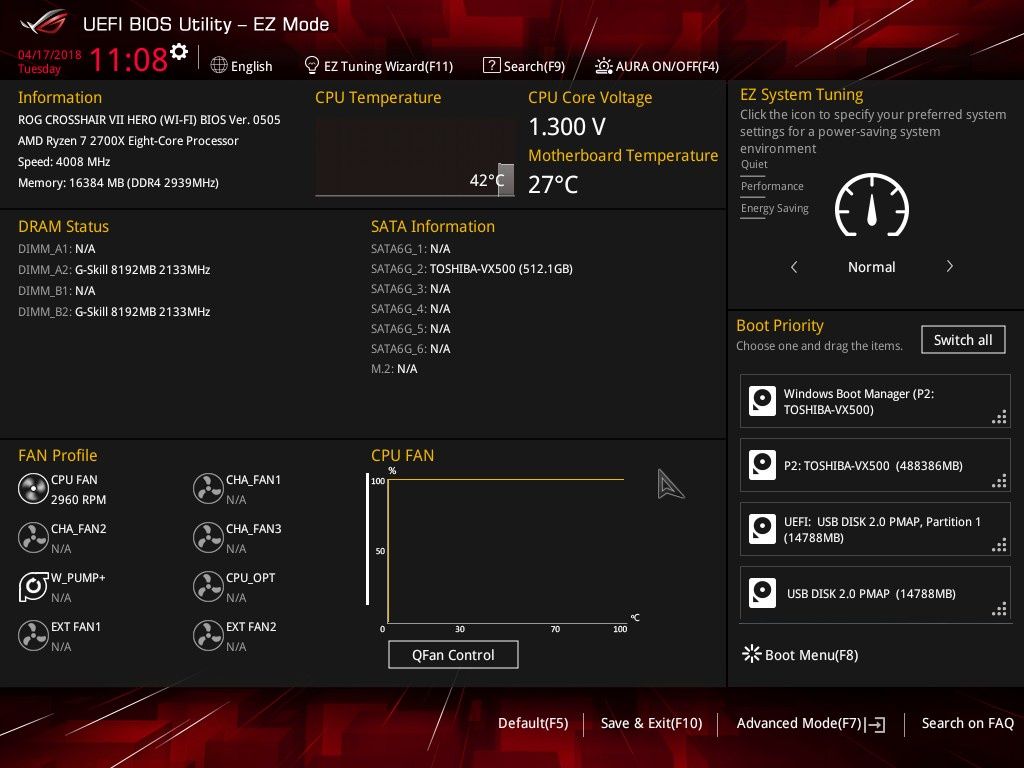Click the M.2: N/A row

pos(394,368)
